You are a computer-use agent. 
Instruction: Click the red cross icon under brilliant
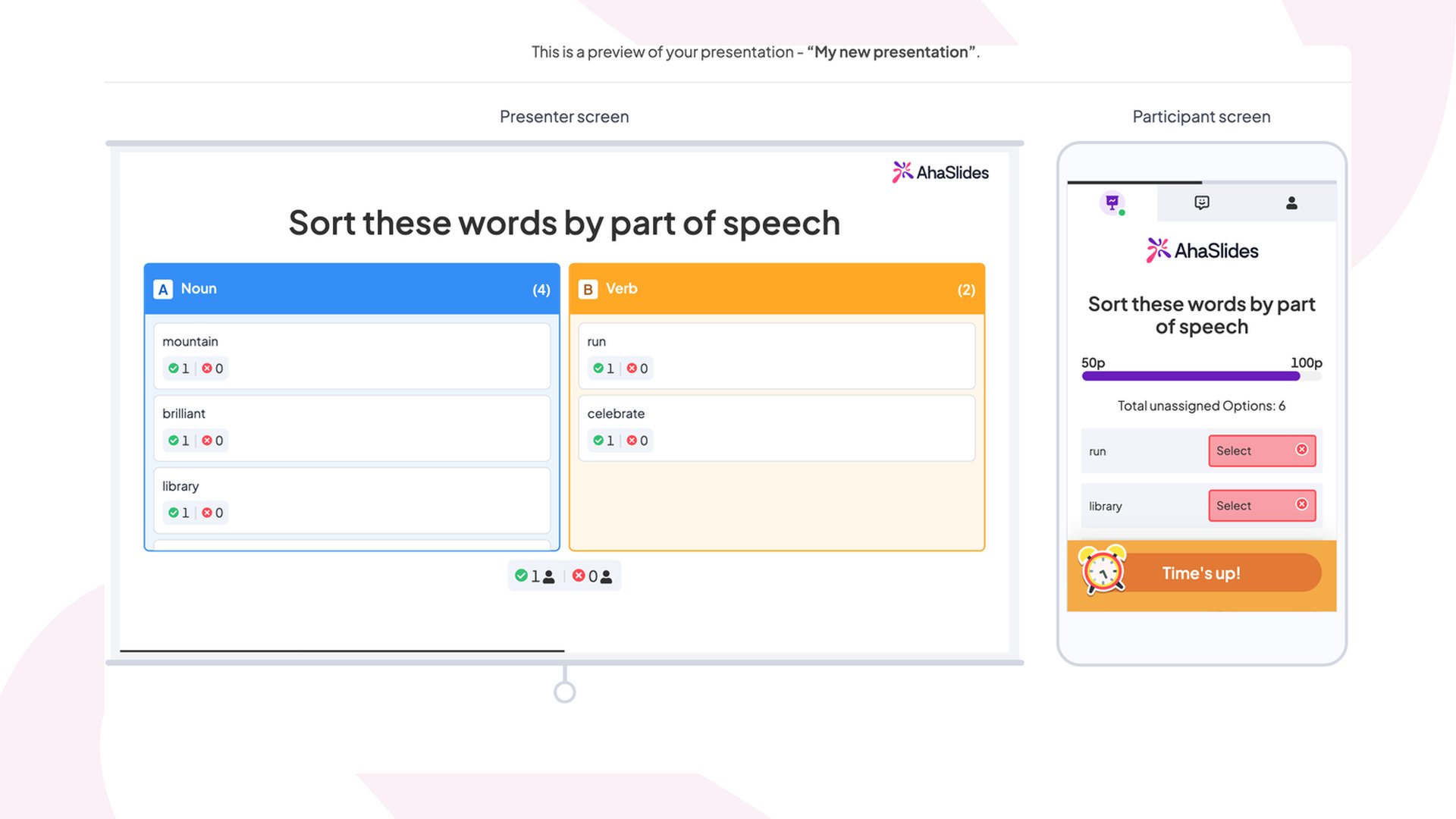tap(207, 441)
